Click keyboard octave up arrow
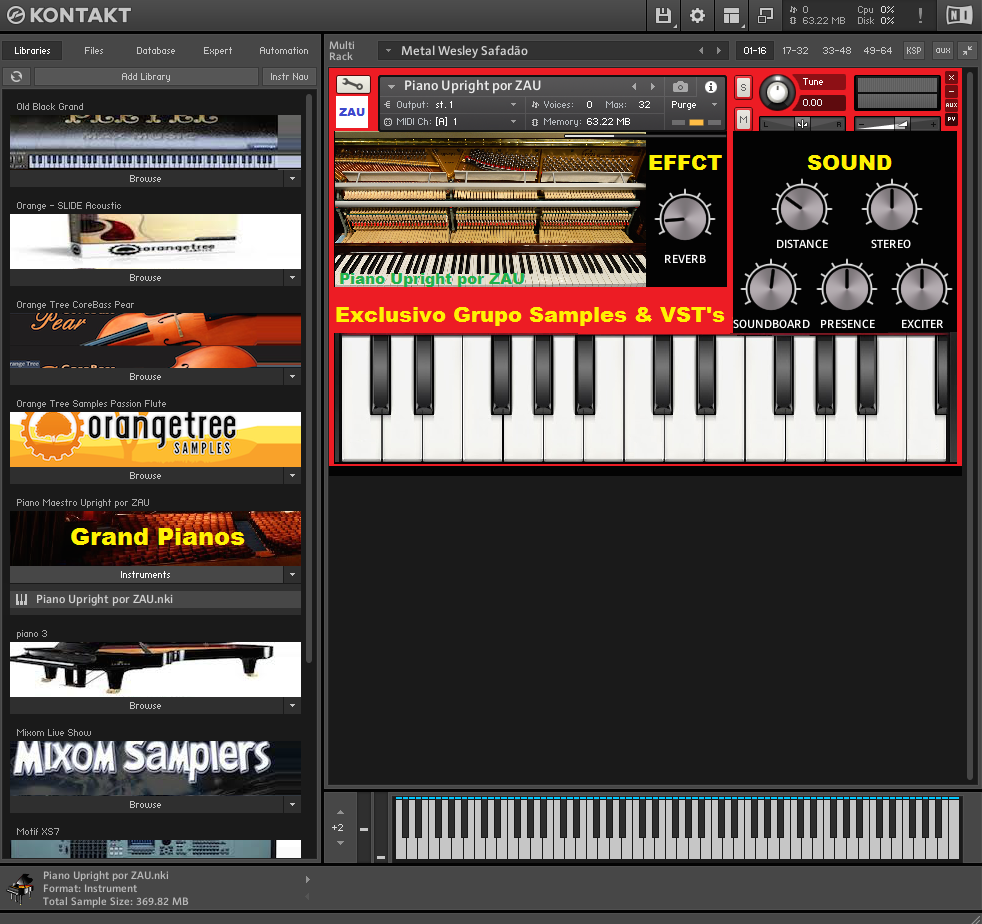 [340, 812]
